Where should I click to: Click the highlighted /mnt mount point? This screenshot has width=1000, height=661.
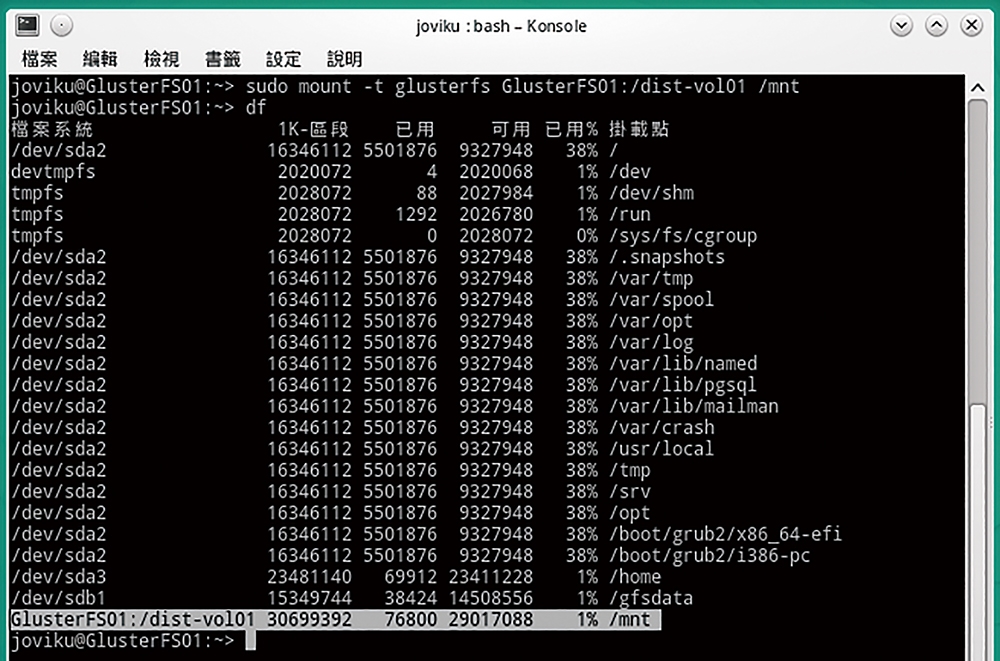pos(630,620)
